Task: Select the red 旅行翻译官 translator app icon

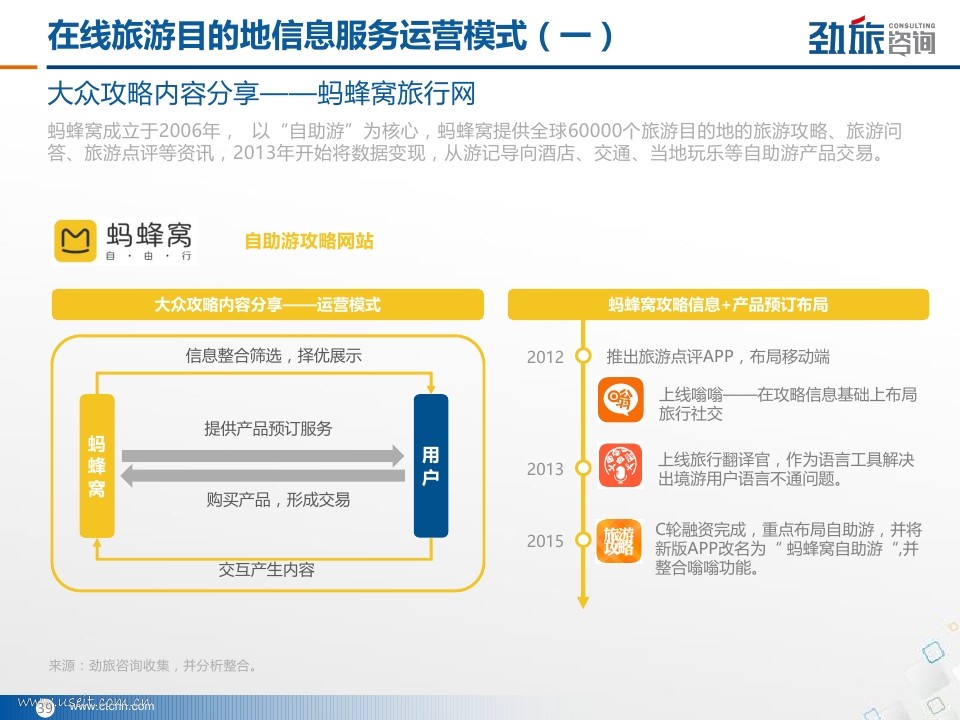Action: tap(621, 465)
